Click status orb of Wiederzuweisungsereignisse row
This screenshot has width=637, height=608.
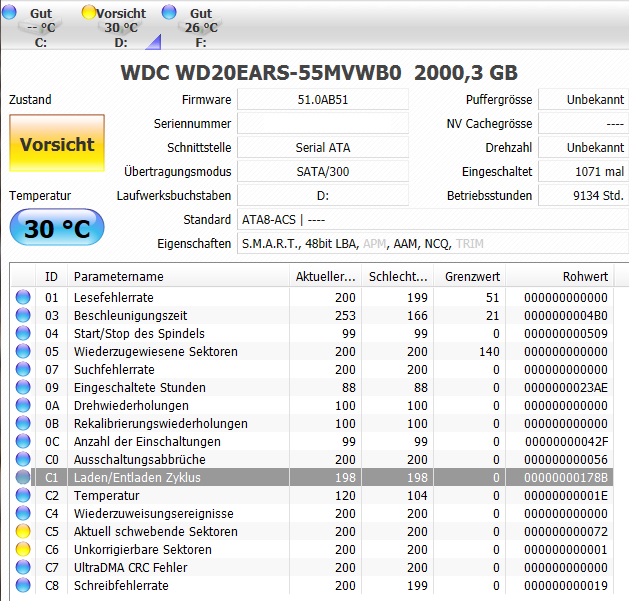click(23, 513)
